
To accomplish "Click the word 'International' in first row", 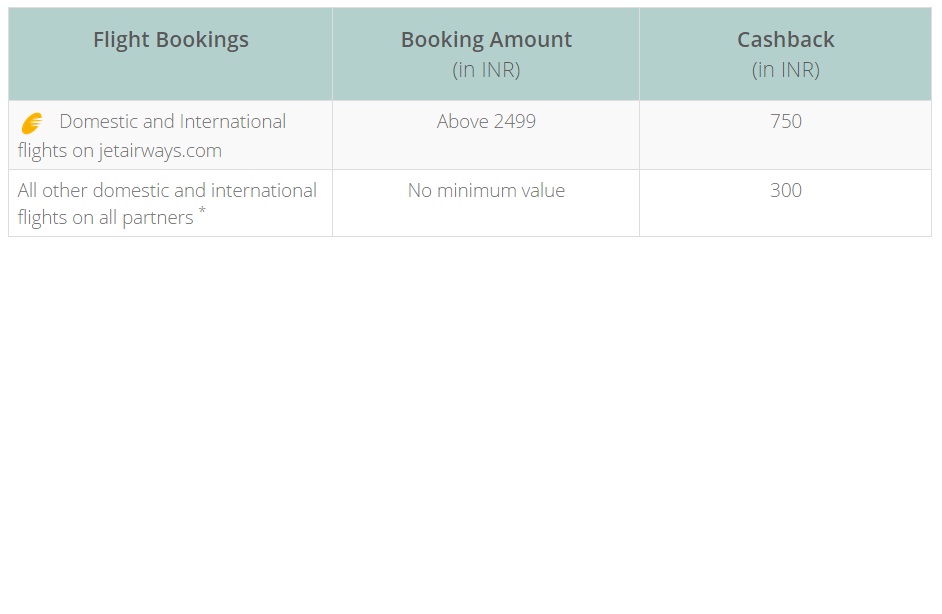I will (x=232, y=121).
